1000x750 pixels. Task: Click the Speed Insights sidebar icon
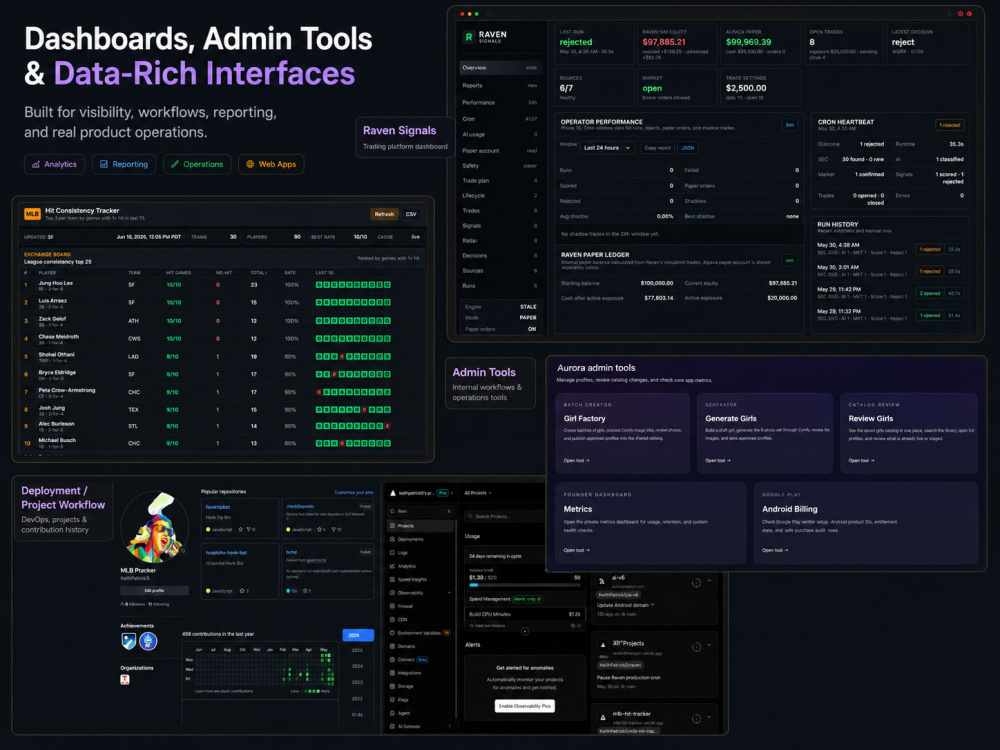pos(392,580)
